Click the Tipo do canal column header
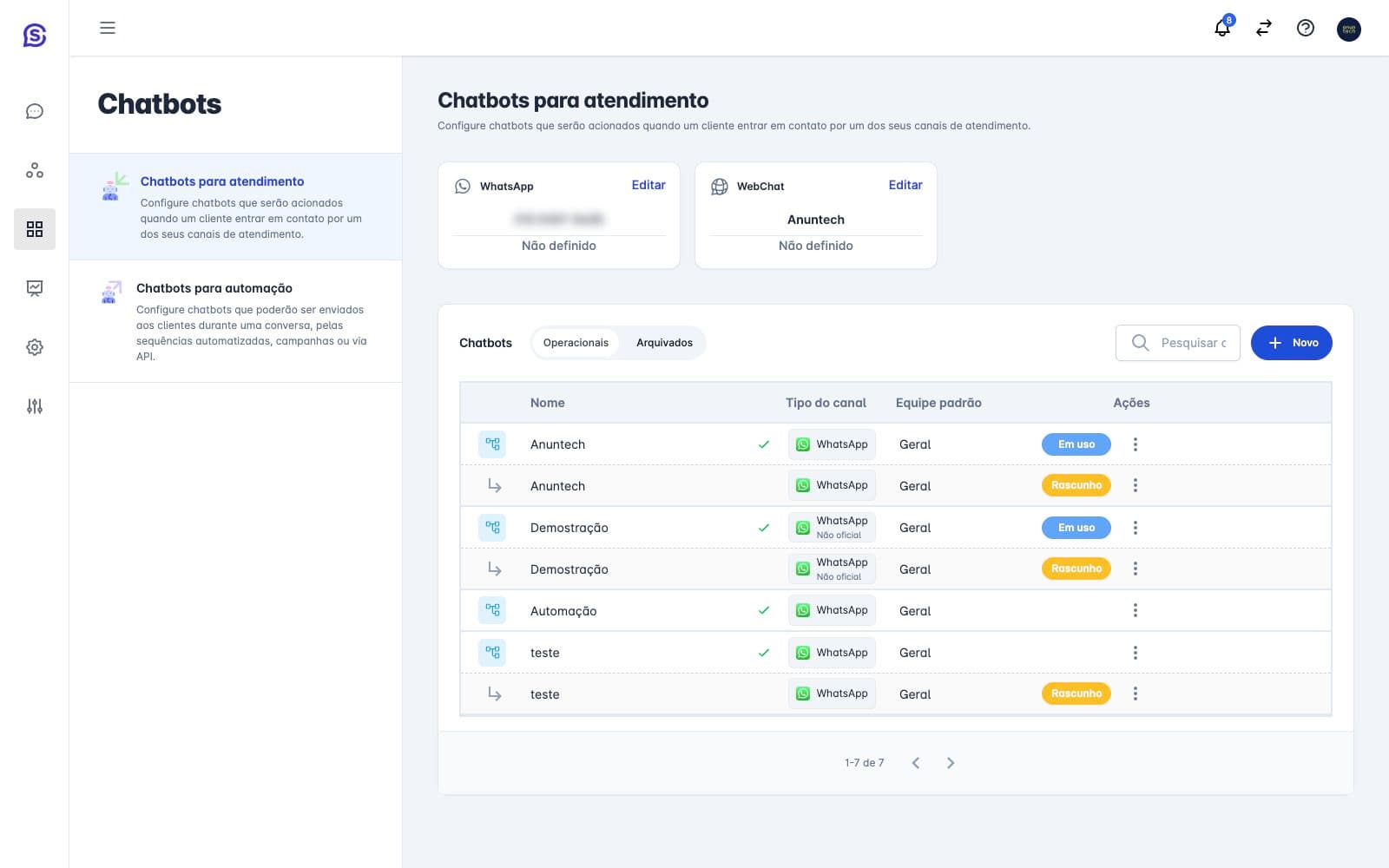Screen dimensions: 1389x868 [x=826, y=403]
